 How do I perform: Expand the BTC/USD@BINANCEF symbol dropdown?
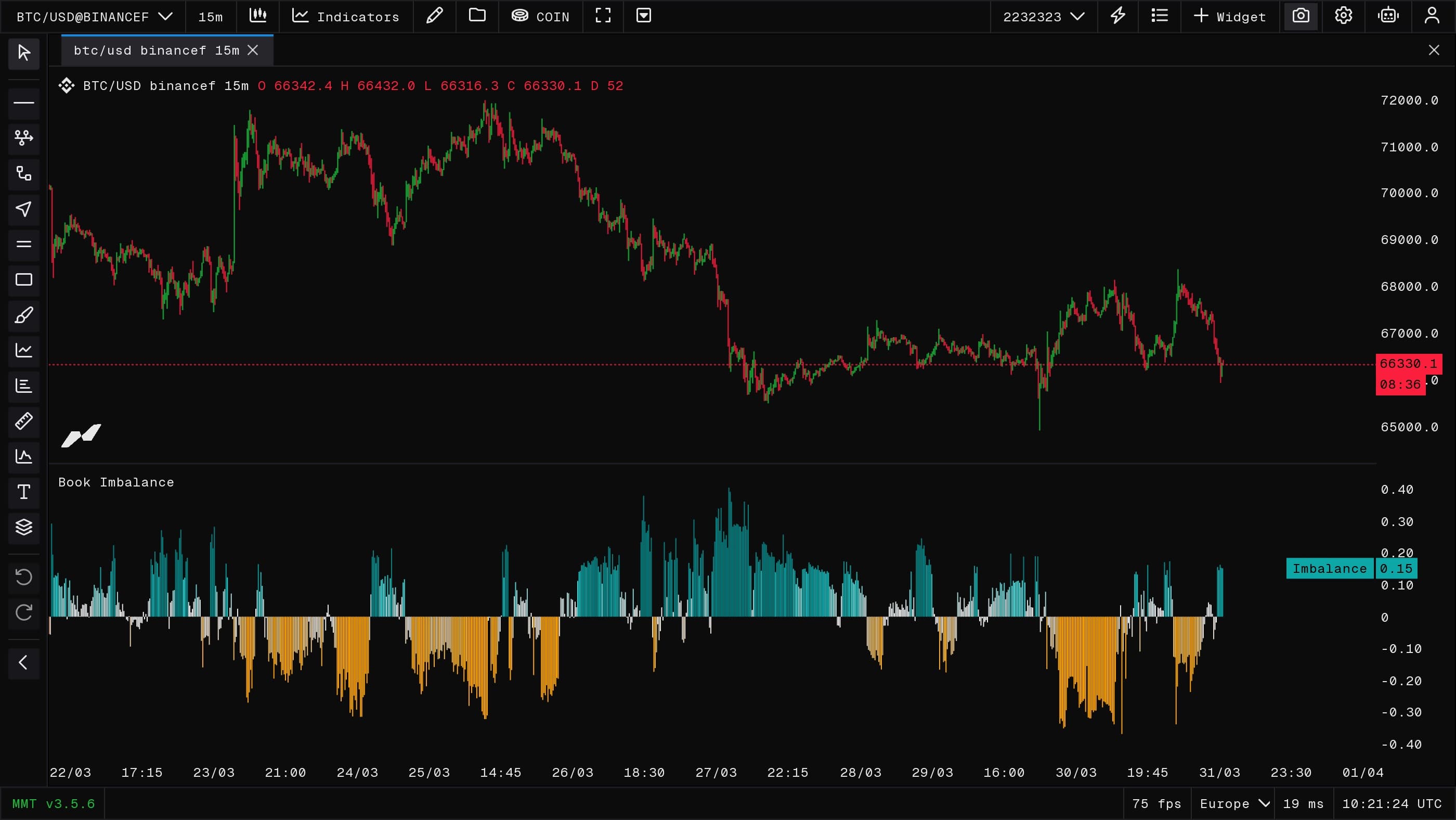click(94, 17)
